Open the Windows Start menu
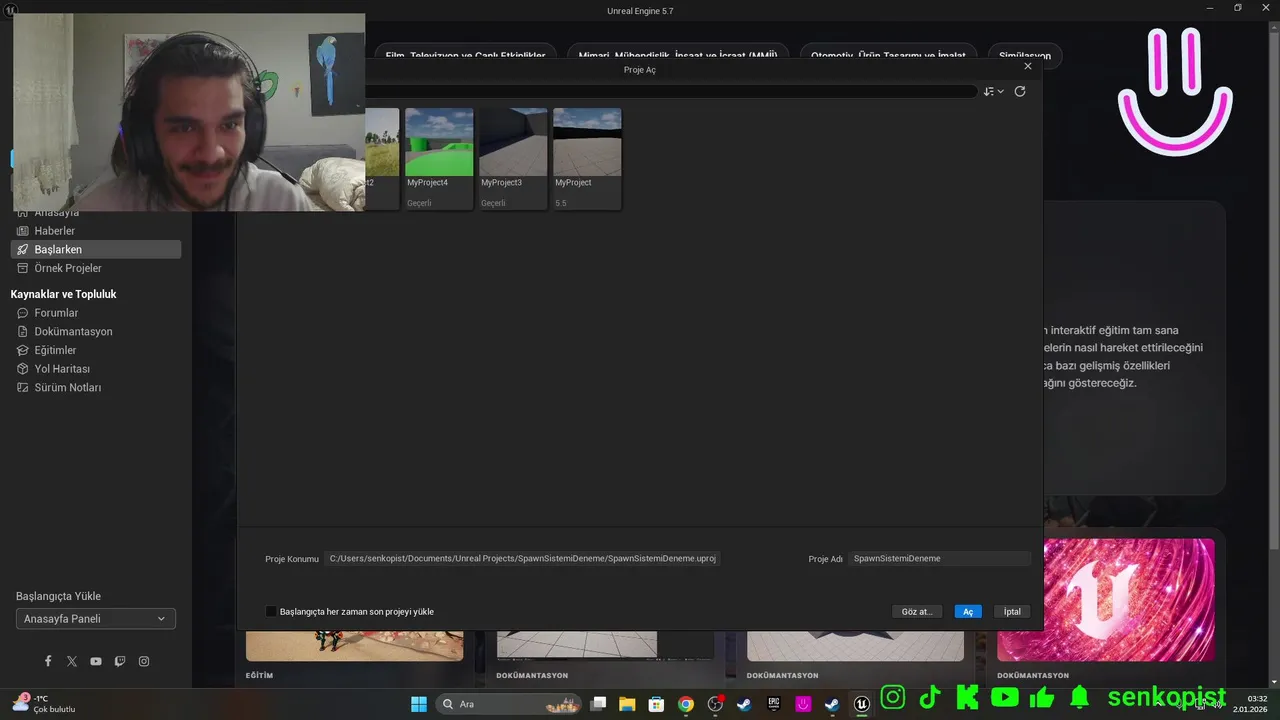 pyautogui.click(x=419, y=704)
